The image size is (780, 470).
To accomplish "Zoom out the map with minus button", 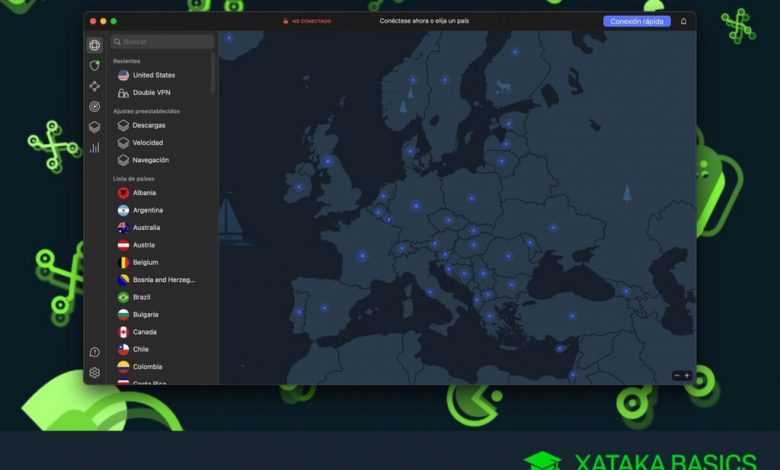I will 677,376.
